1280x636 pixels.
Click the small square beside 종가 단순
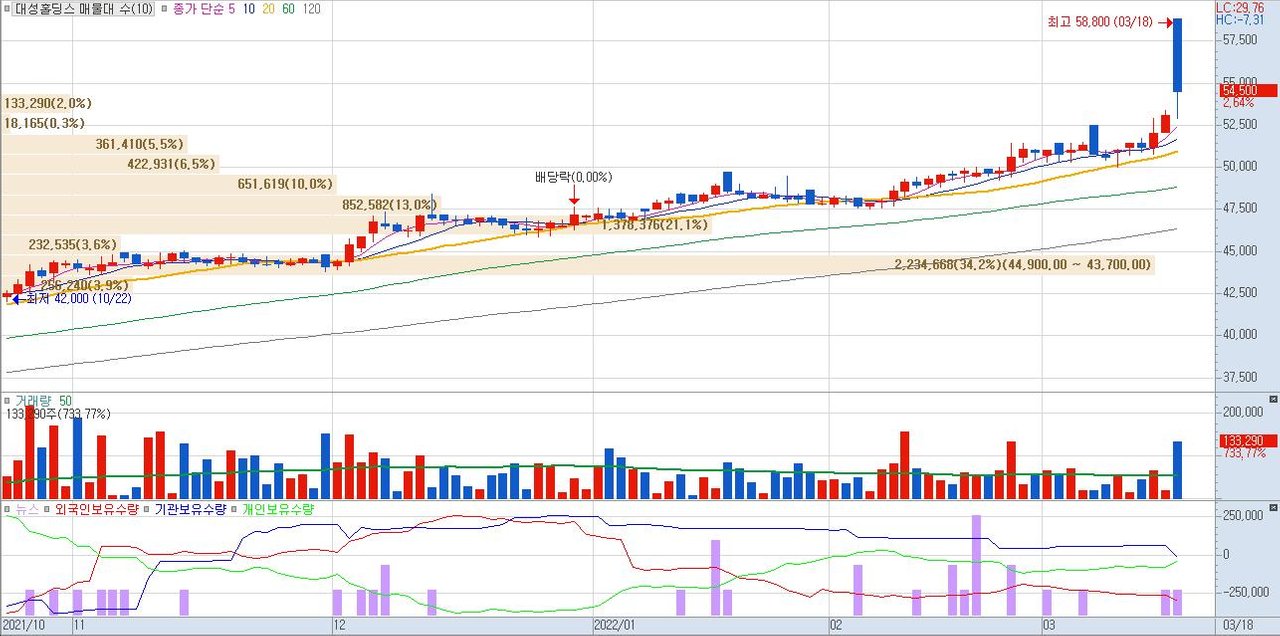(x=165, y=9)
